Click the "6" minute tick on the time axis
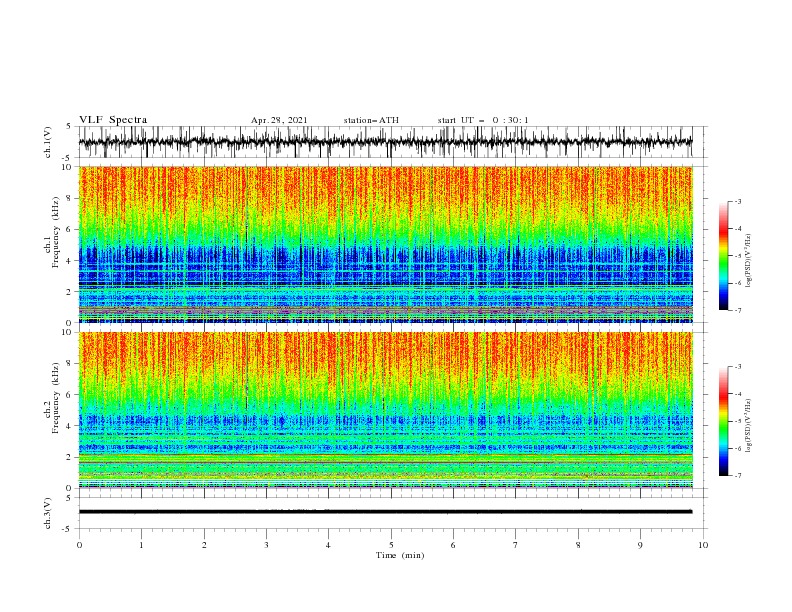 click(453, 545)
